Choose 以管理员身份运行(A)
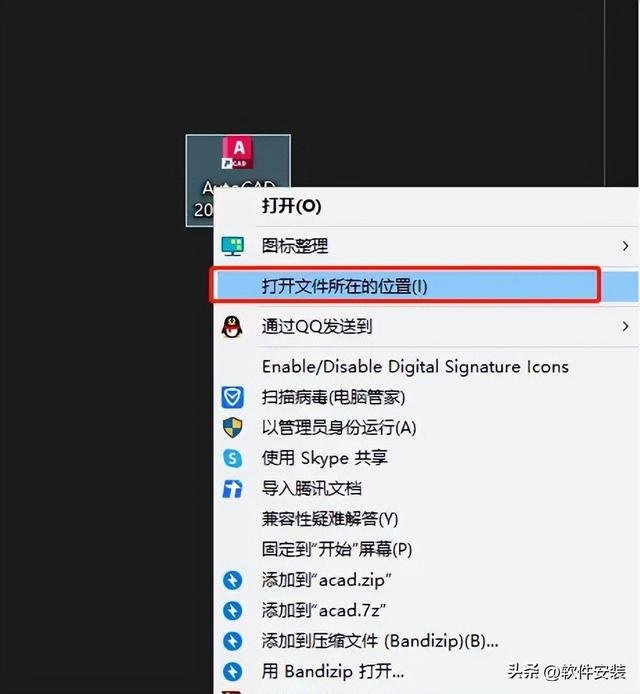This screenshot has width=640, height=694. 426,428
